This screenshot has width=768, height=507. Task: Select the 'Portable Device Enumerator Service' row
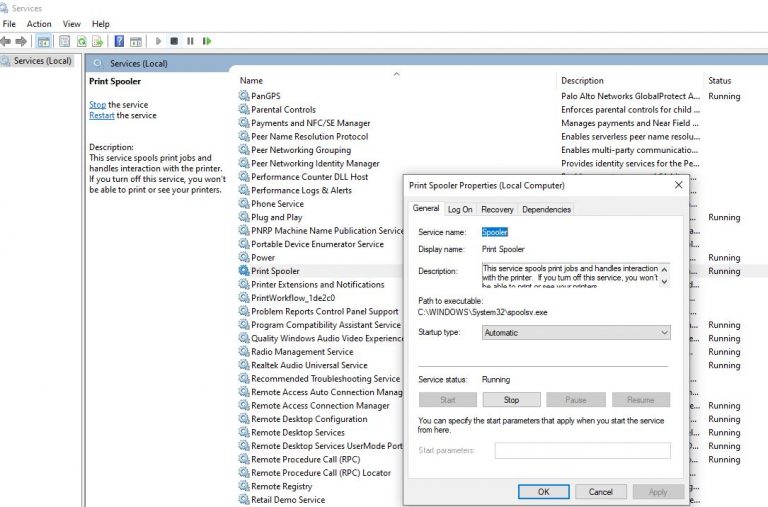coord(317,244)
